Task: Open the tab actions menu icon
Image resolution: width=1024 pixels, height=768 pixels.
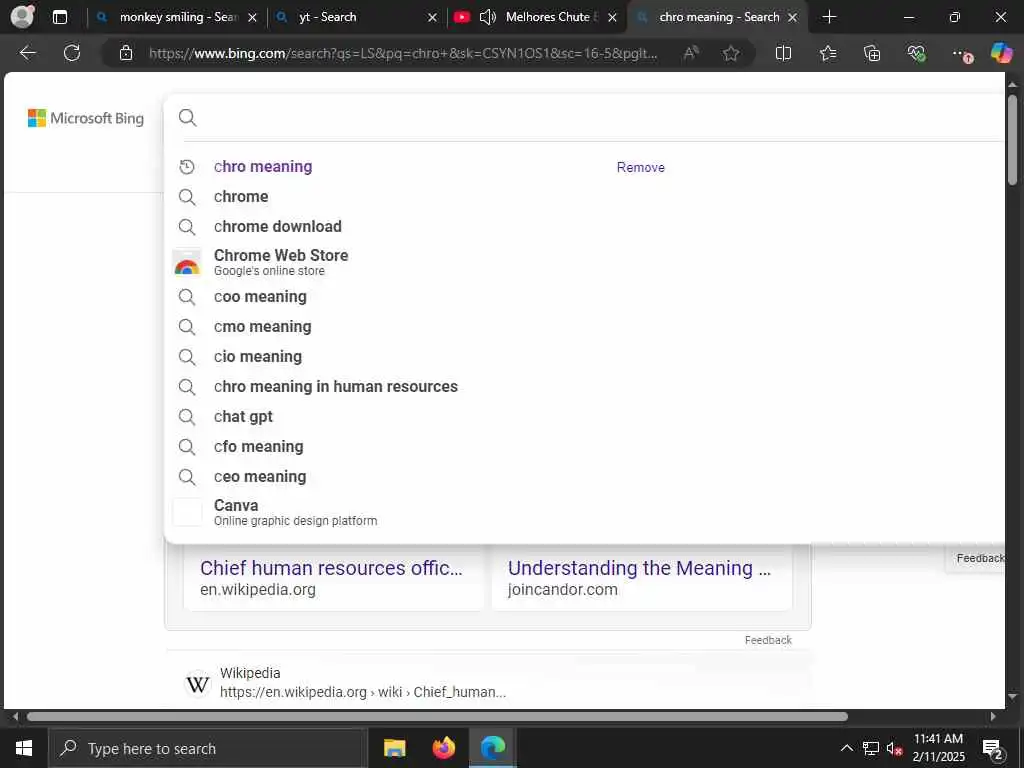Action: point(60,17)
